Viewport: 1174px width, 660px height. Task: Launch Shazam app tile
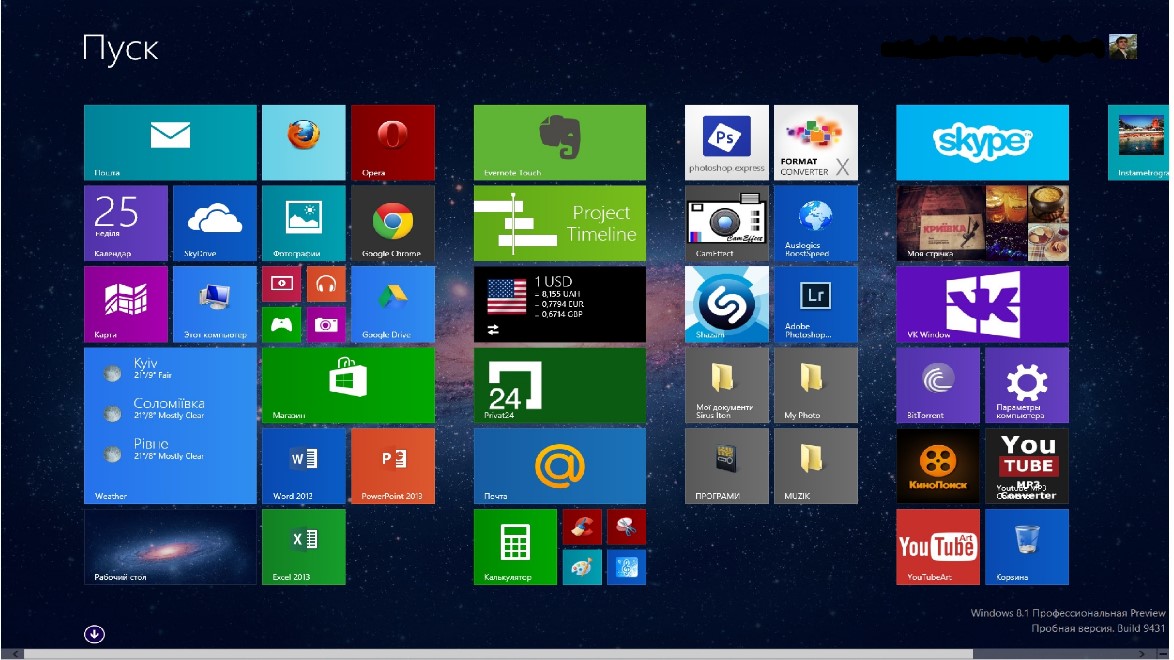click(x=726, y=304)
